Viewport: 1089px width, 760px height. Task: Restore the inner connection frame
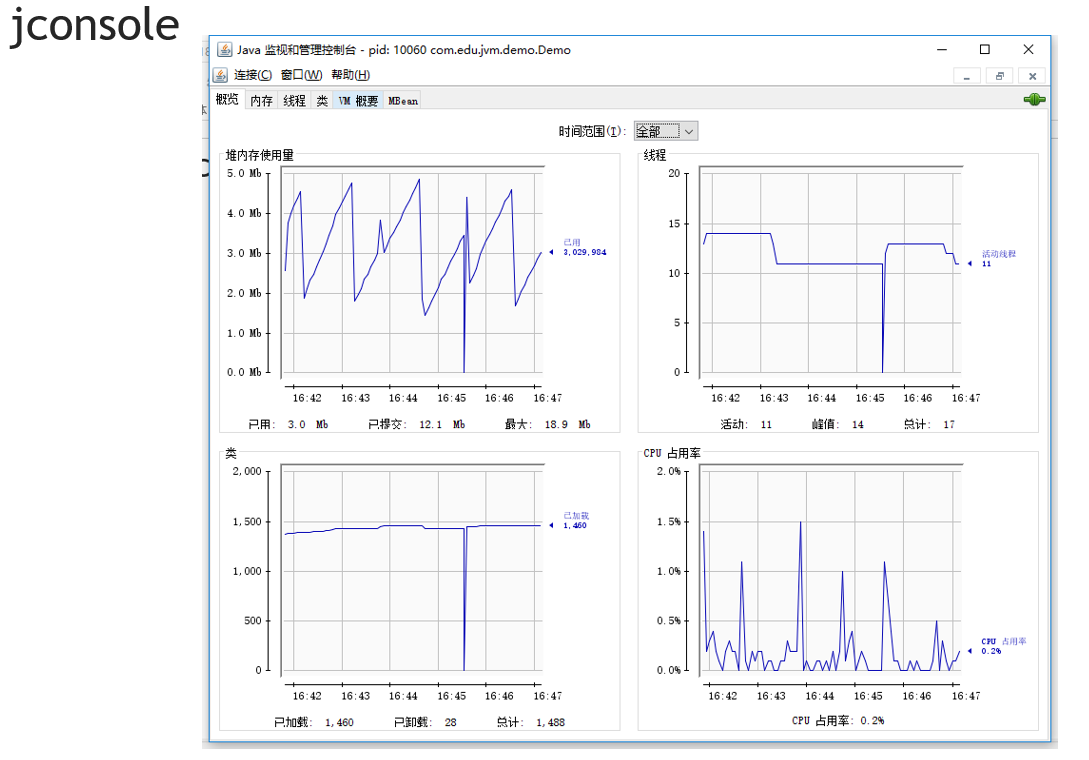pos(999,76)
